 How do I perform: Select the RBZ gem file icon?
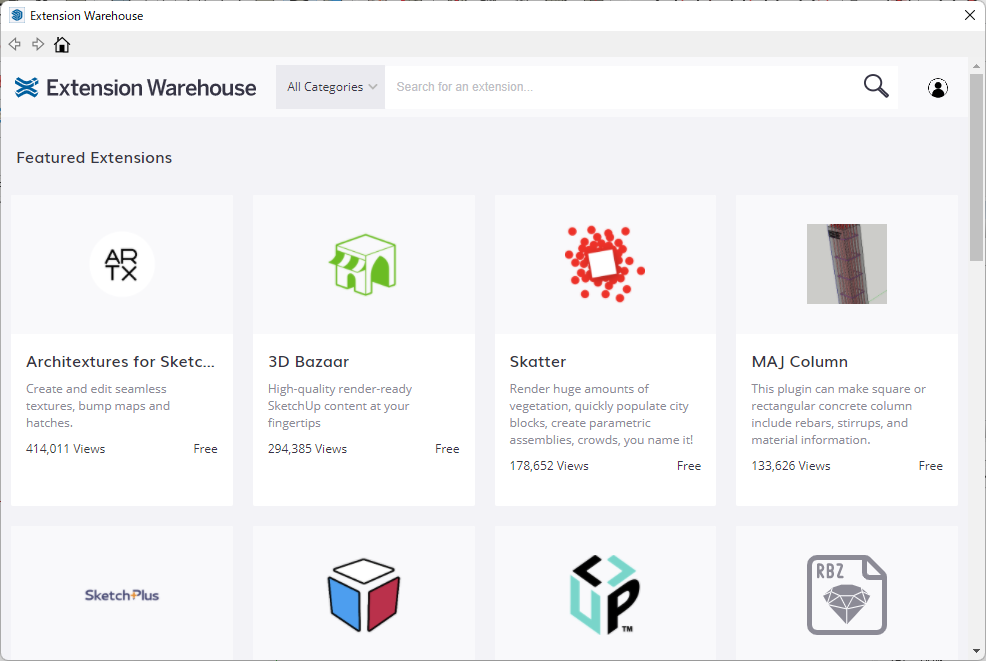click(x=846, y=595)
